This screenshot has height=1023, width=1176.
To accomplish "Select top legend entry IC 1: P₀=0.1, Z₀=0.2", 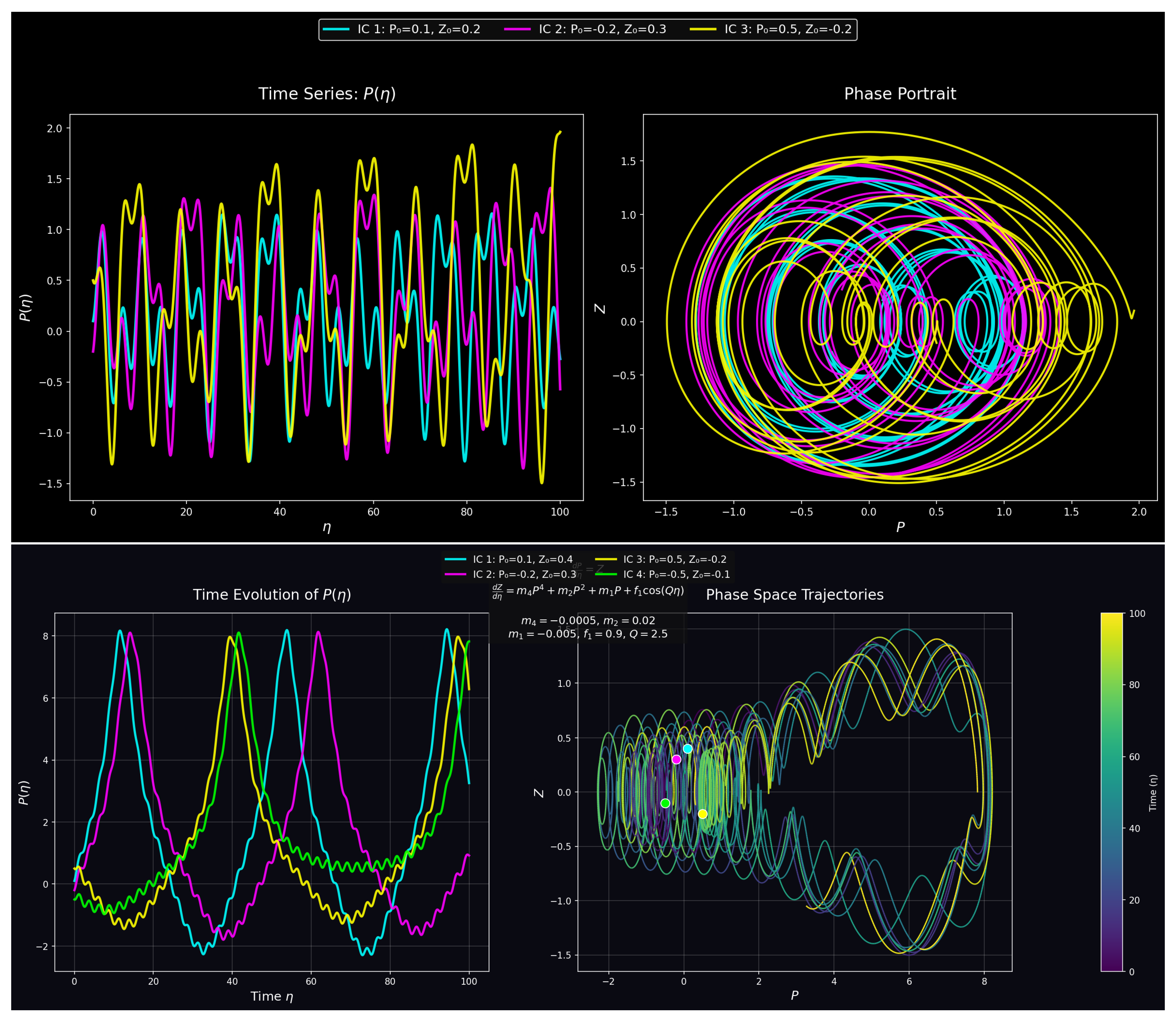I will point(418,29).
